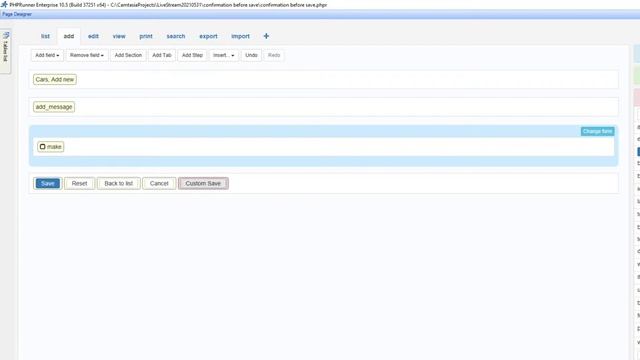Switch to the print page tab
The width and height of the screenshot is (640, 360).
coord(146,36)
